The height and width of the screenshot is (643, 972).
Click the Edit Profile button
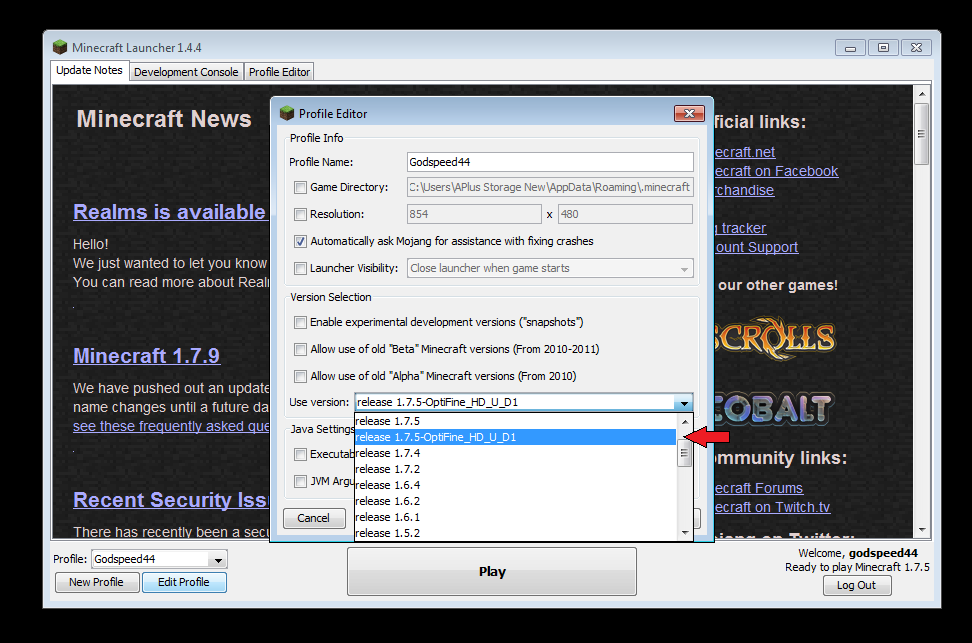[183, 582]
